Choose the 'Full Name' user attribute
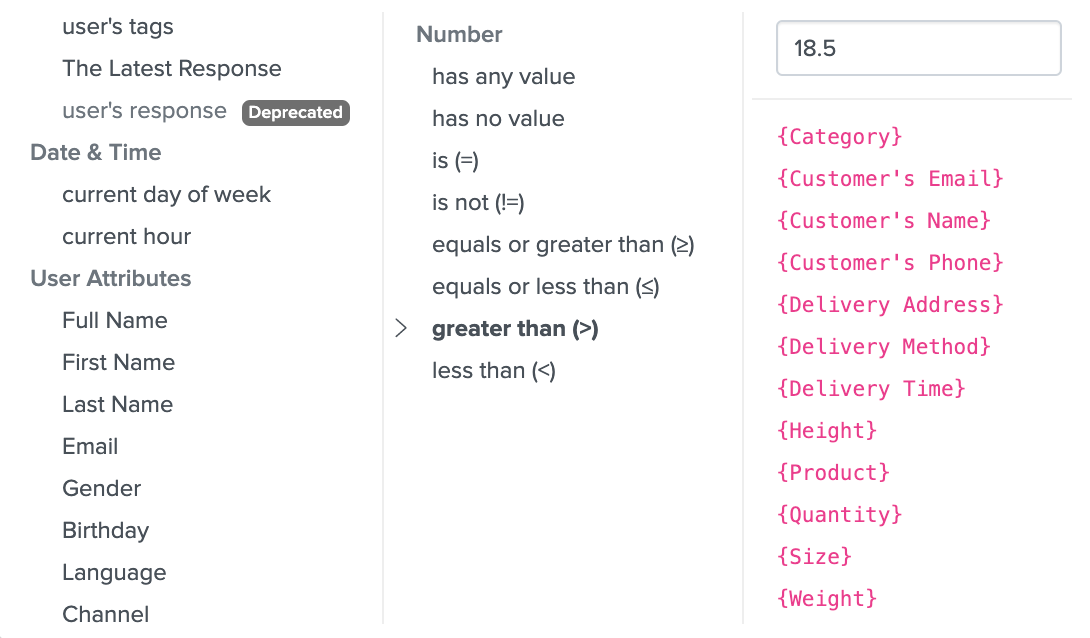1090x638 pixels. [x=114, y=321]
